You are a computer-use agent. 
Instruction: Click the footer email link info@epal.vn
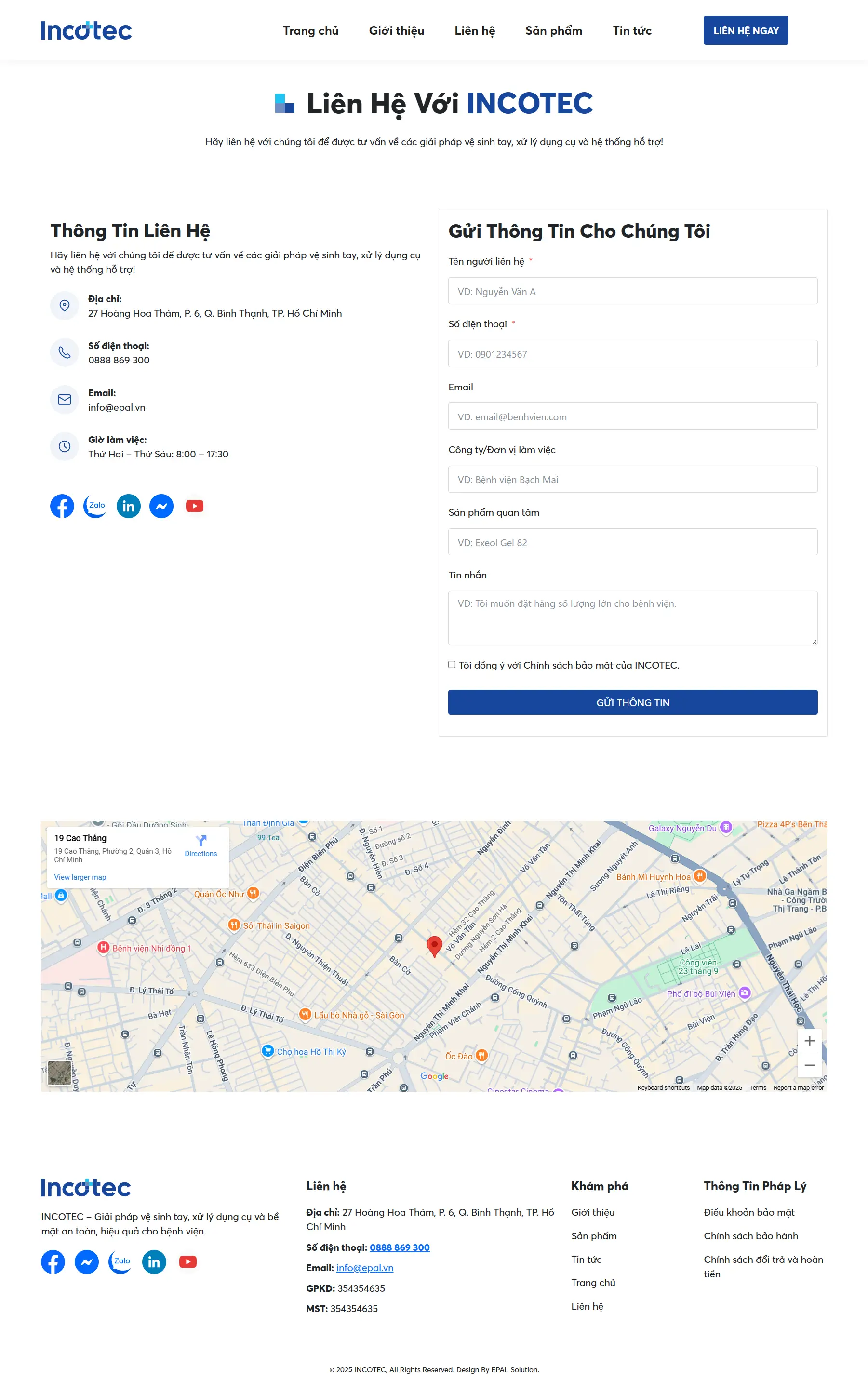click(365, 1268)
